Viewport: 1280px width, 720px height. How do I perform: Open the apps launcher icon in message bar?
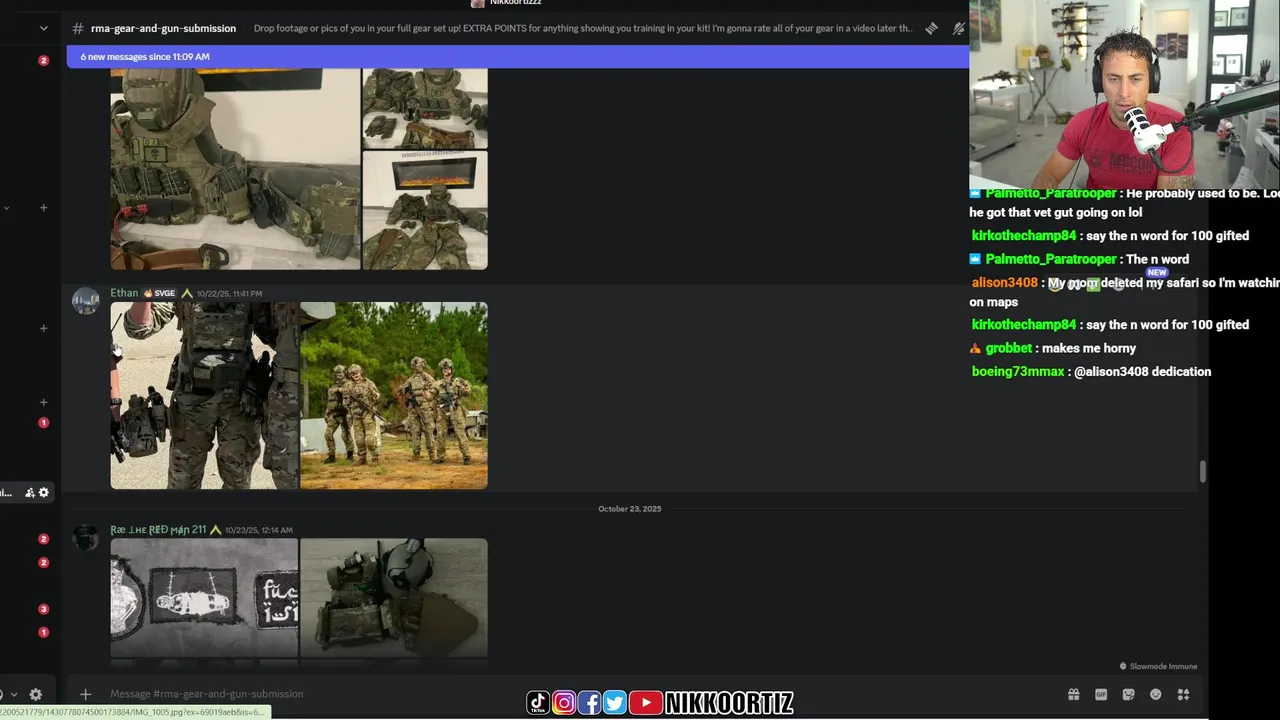point(1183,694)
